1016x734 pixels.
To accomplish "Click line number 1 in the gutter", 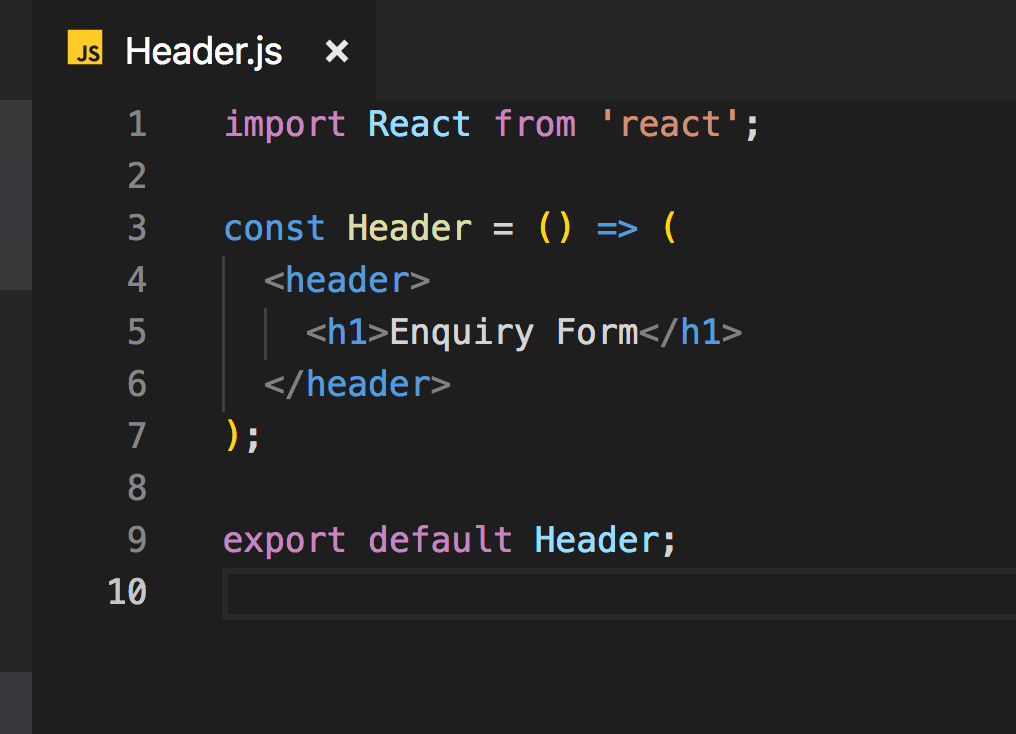I will click(x=137, y=124).
